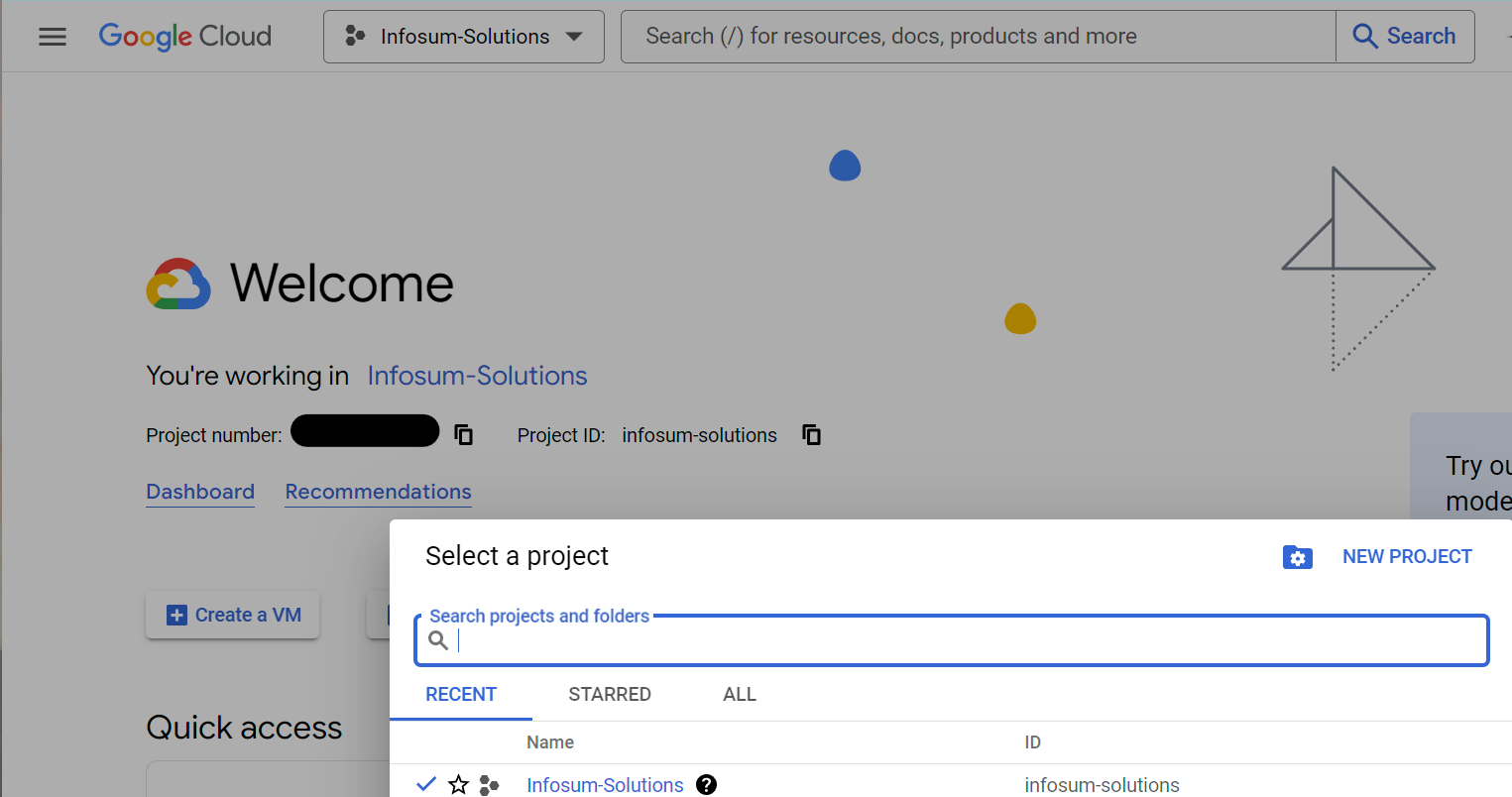Switch to the ALL tab
The image size is (1512, 797).
pyautogui.click(x=739, y=694)
